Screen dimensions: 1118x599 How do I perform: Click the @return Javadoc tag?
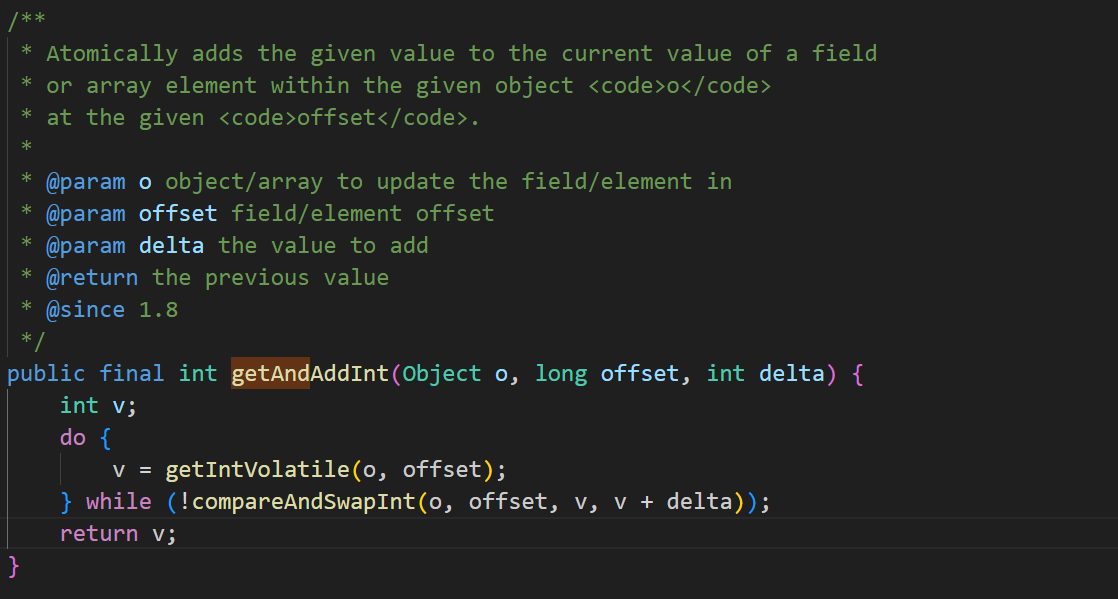point(92,277)
